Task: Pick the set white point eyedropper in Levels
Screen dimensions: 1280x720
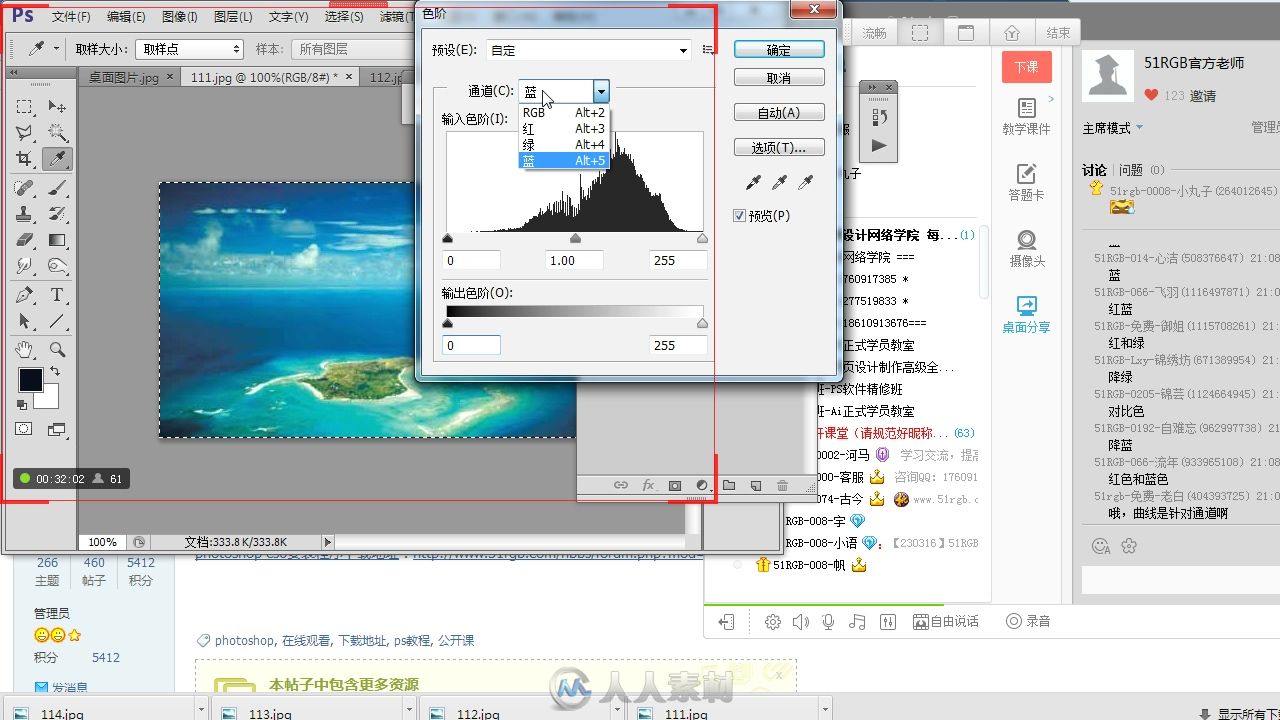Action: tap(805, 182)
